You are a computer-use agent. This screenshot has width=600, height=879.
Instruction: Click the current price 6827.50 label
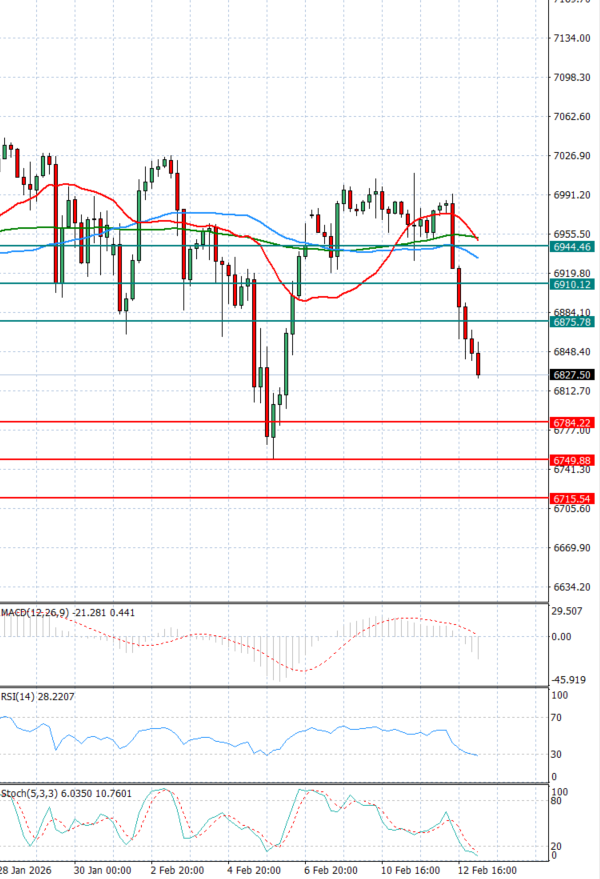[572, 374]
